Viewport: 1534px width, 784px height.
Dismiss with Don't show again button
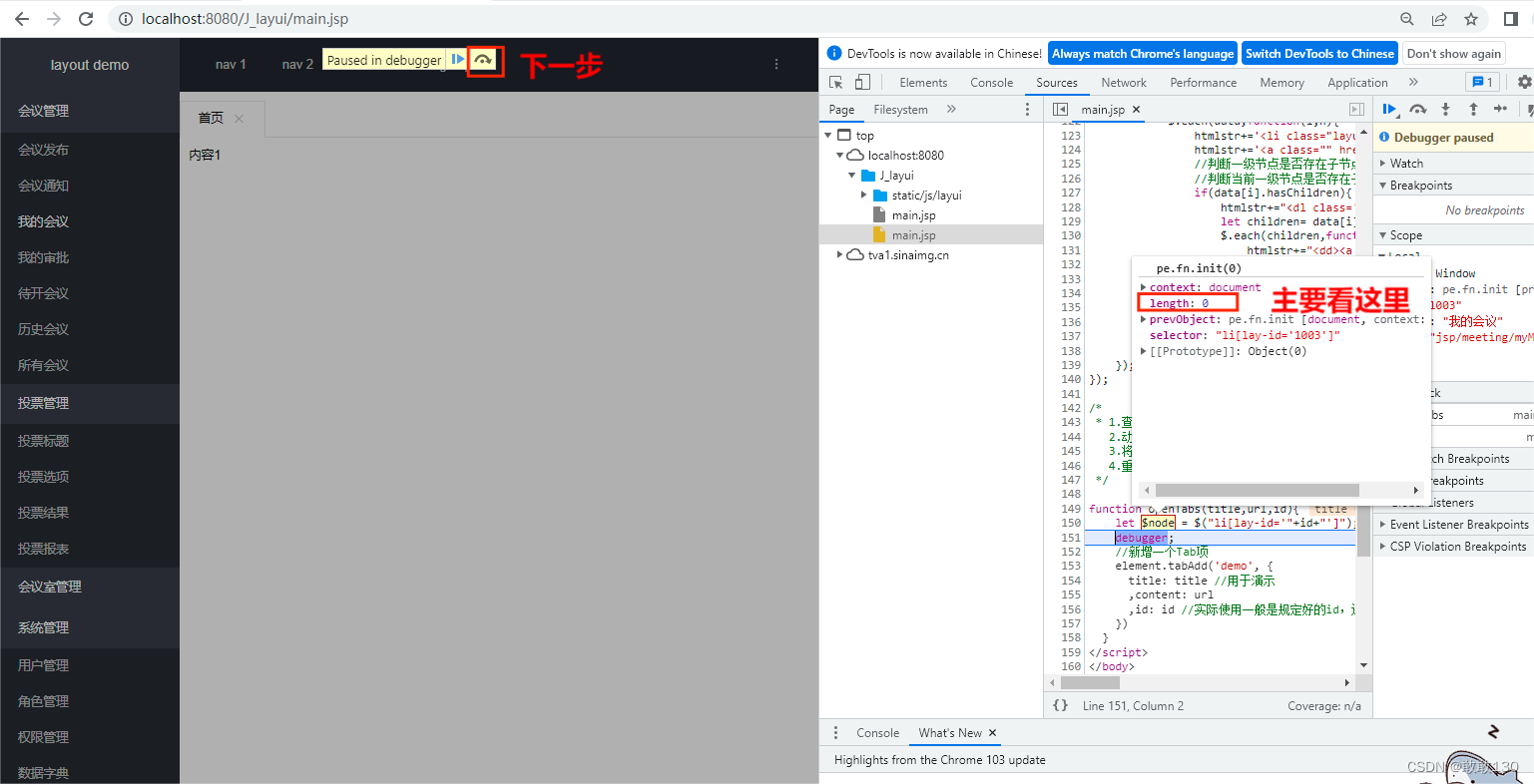coord(1454,54)
